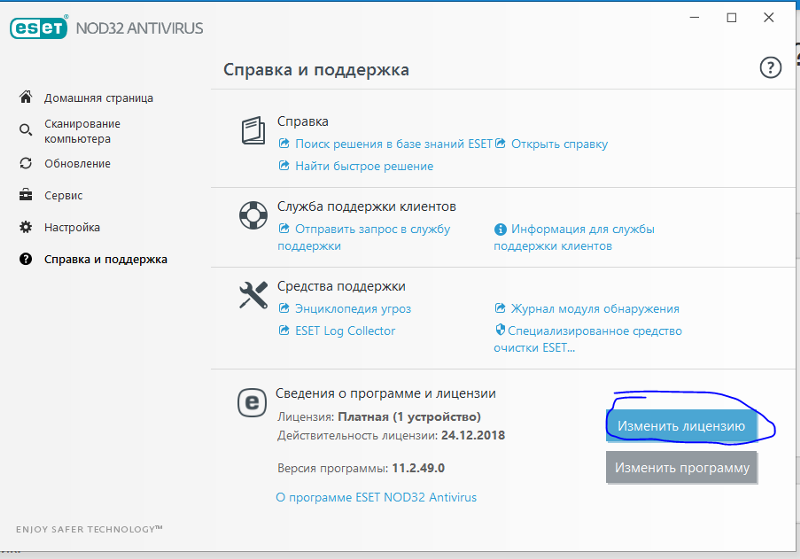The height and width of the screenshot is (559, 800).
Task: Select Справка и поддержка in sidebar
Action: (x=105, y=259)
